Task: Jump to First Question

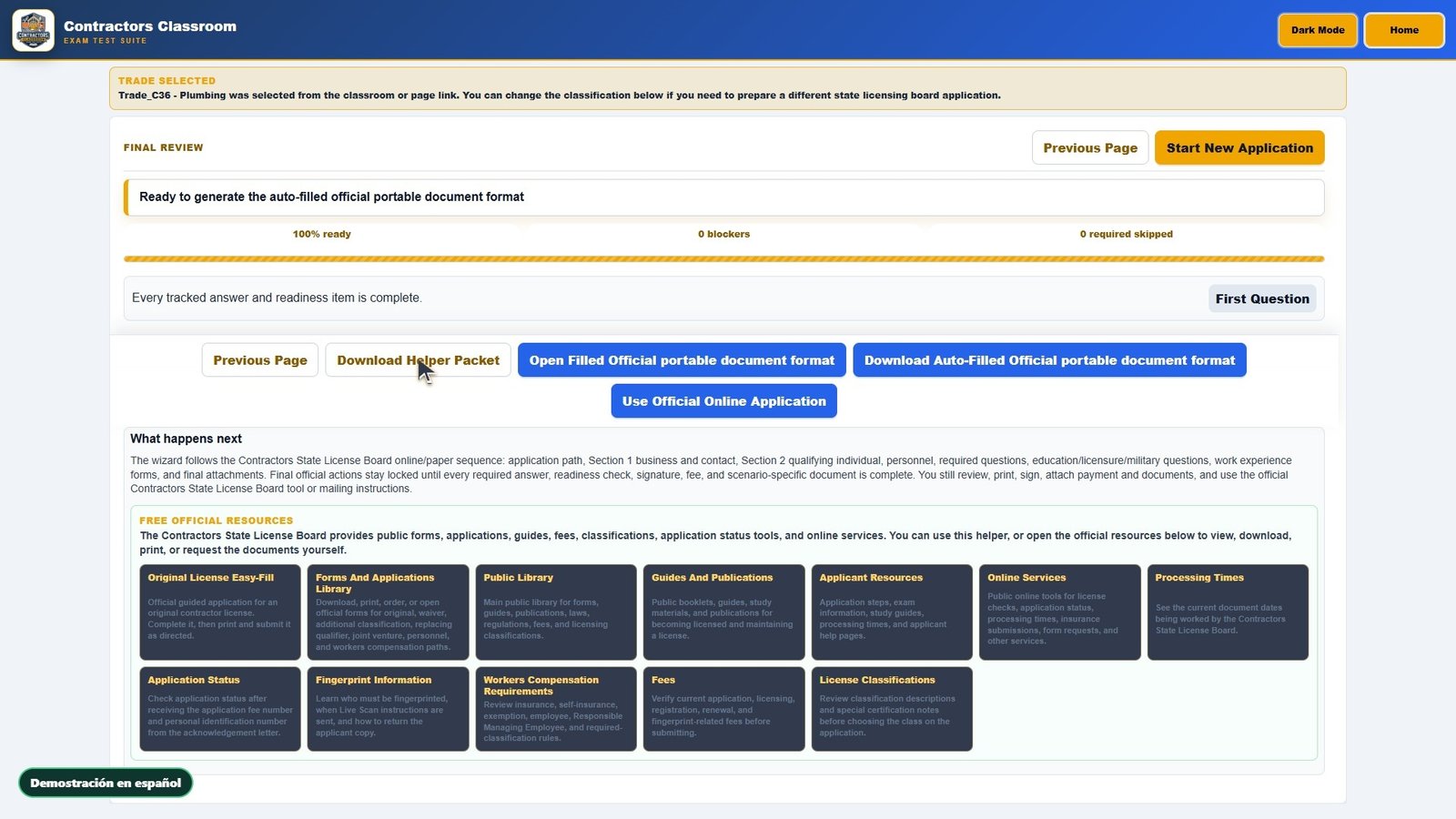Action: (x=1261, y=298)
